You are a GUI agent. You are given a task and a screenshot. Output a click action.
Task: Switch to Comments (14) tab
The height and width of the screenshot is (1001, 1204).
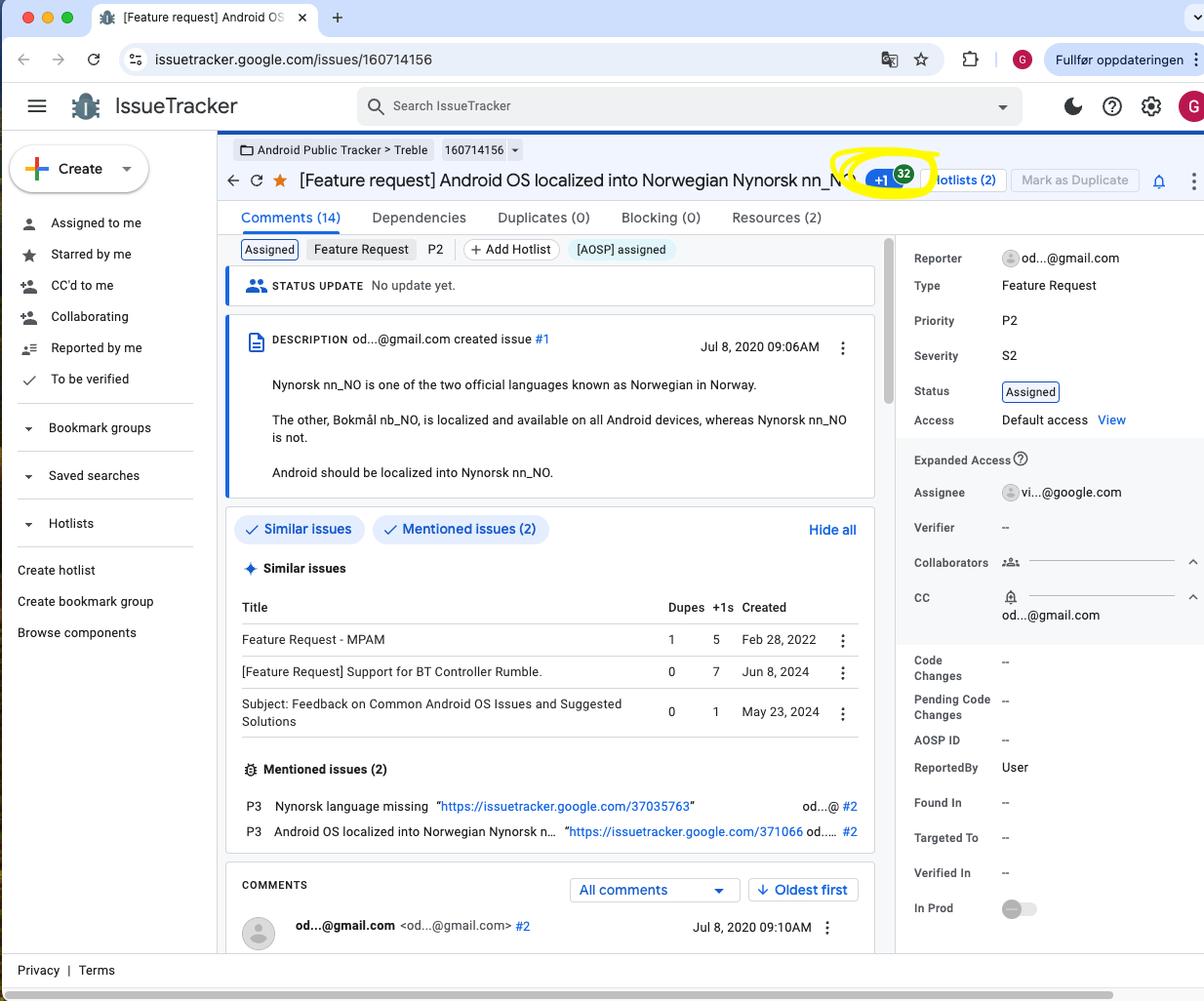click(291, 219)
